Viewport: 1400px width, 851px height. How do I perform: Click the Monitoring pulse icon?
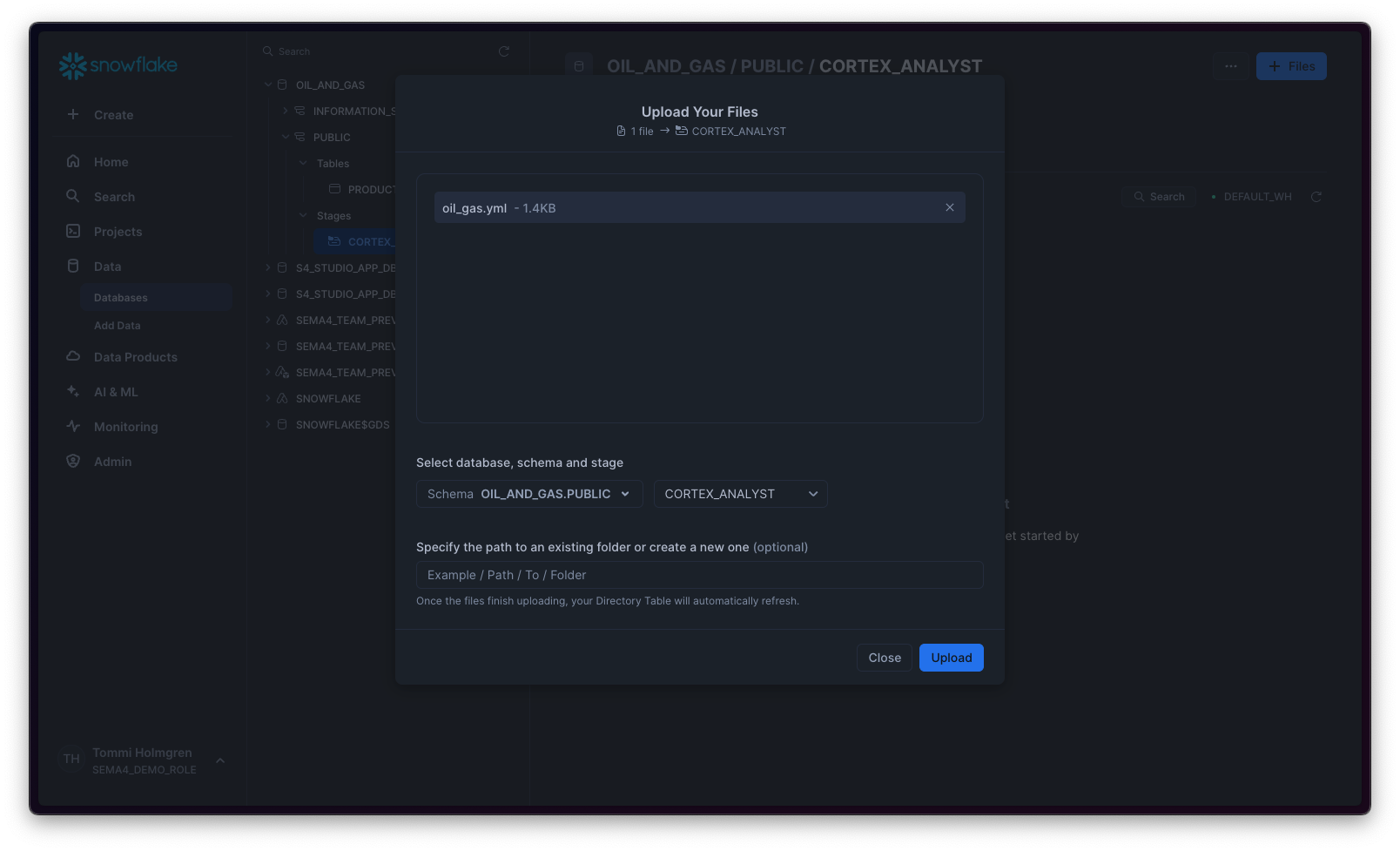point(73,426)
